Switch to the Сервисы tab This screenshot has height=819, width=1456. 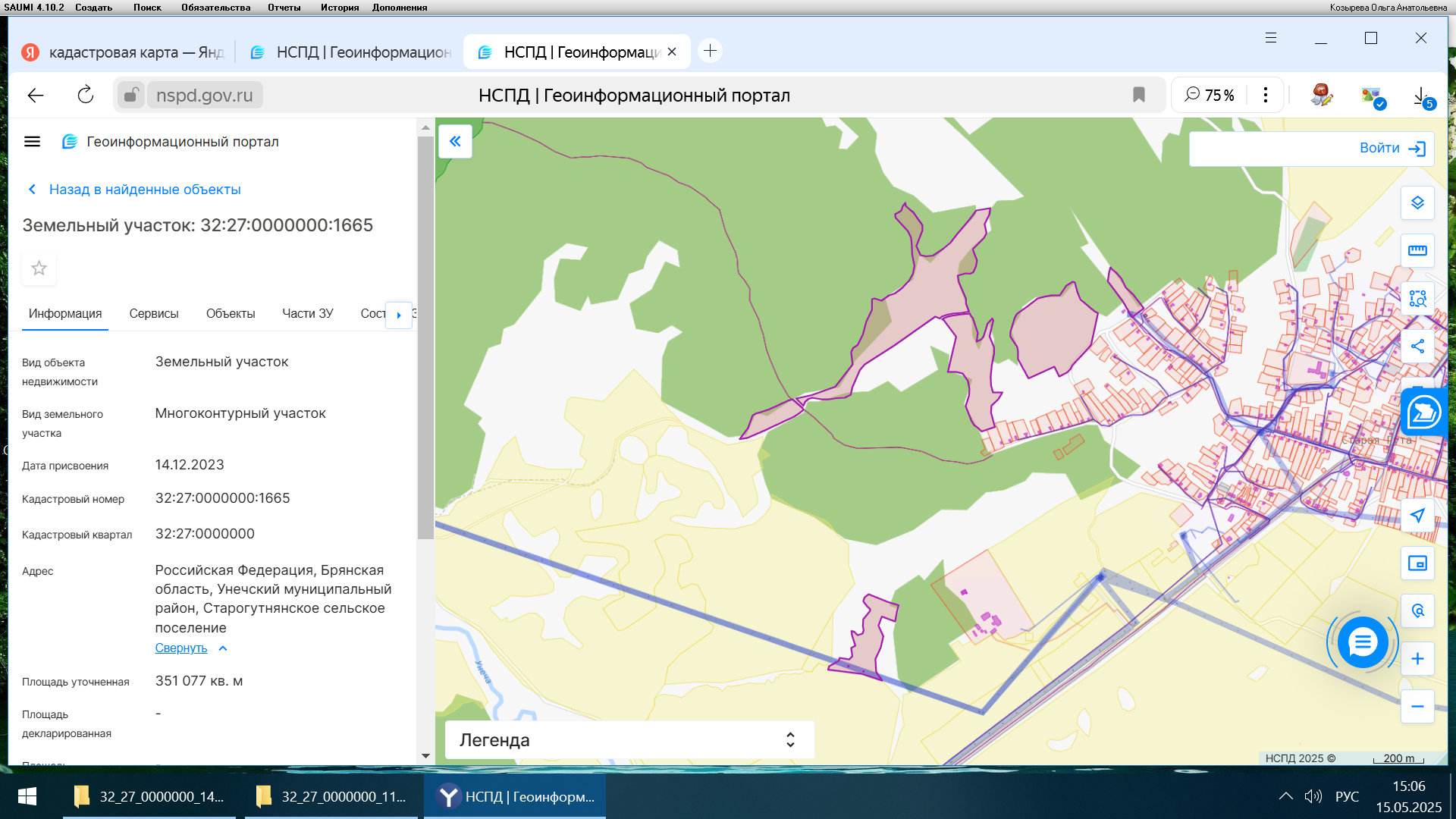tap(154, 314)
